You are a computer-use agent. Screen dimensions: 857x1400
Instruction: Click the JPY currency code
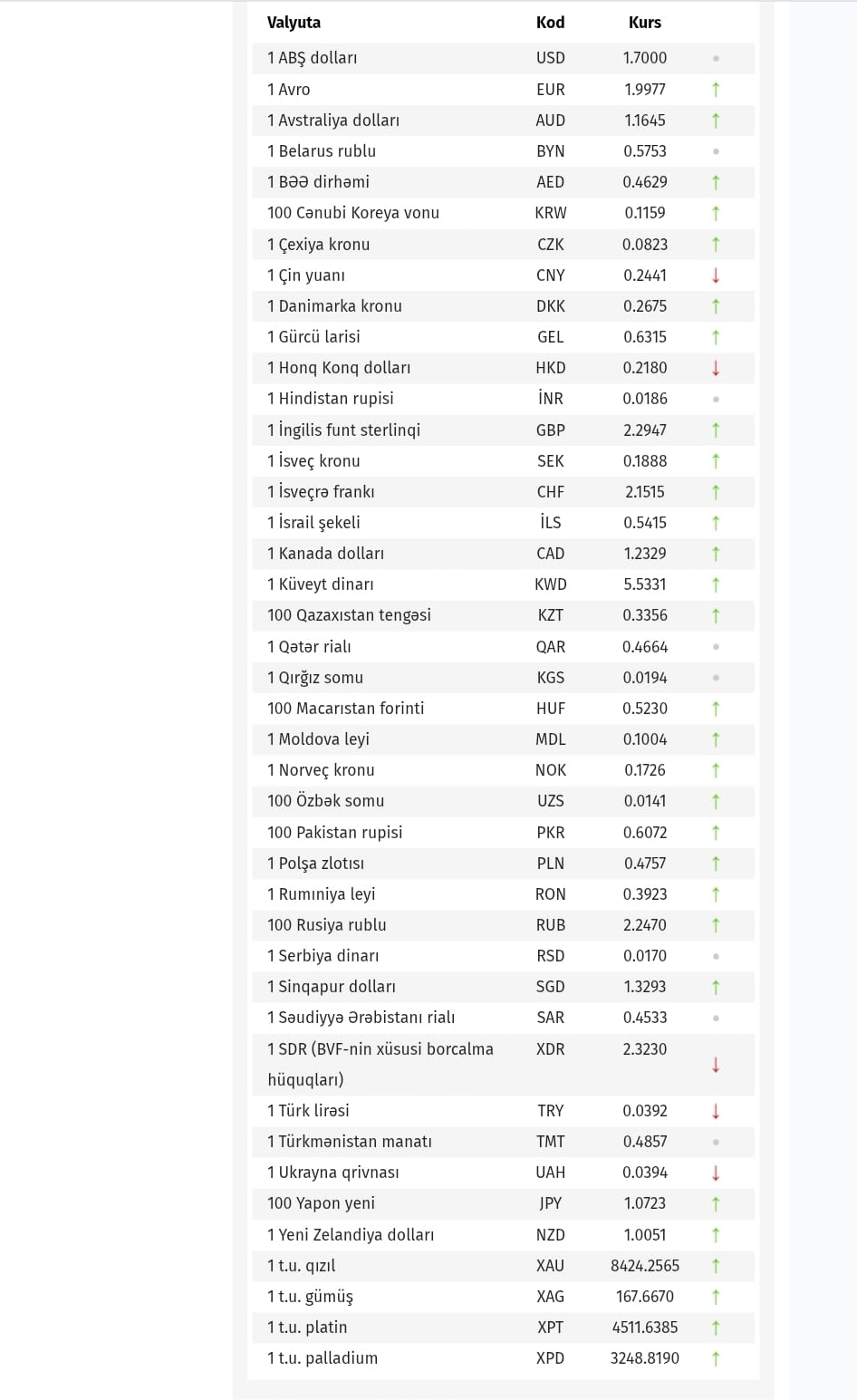pos(550,1203)
